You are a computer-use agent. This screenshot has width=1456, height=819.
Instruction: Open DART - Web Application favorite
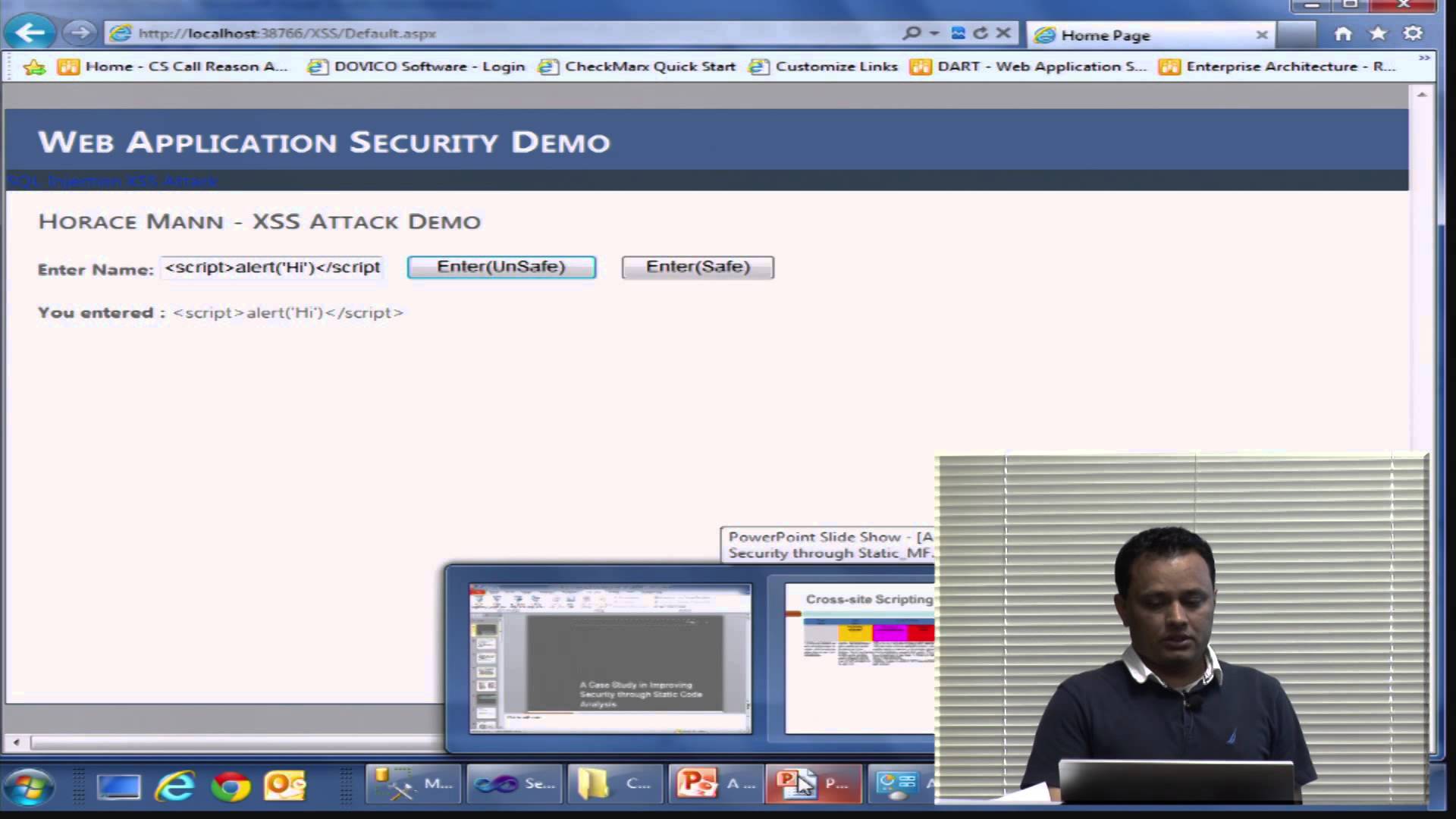pyautogui.click(x=1028, y=67)
